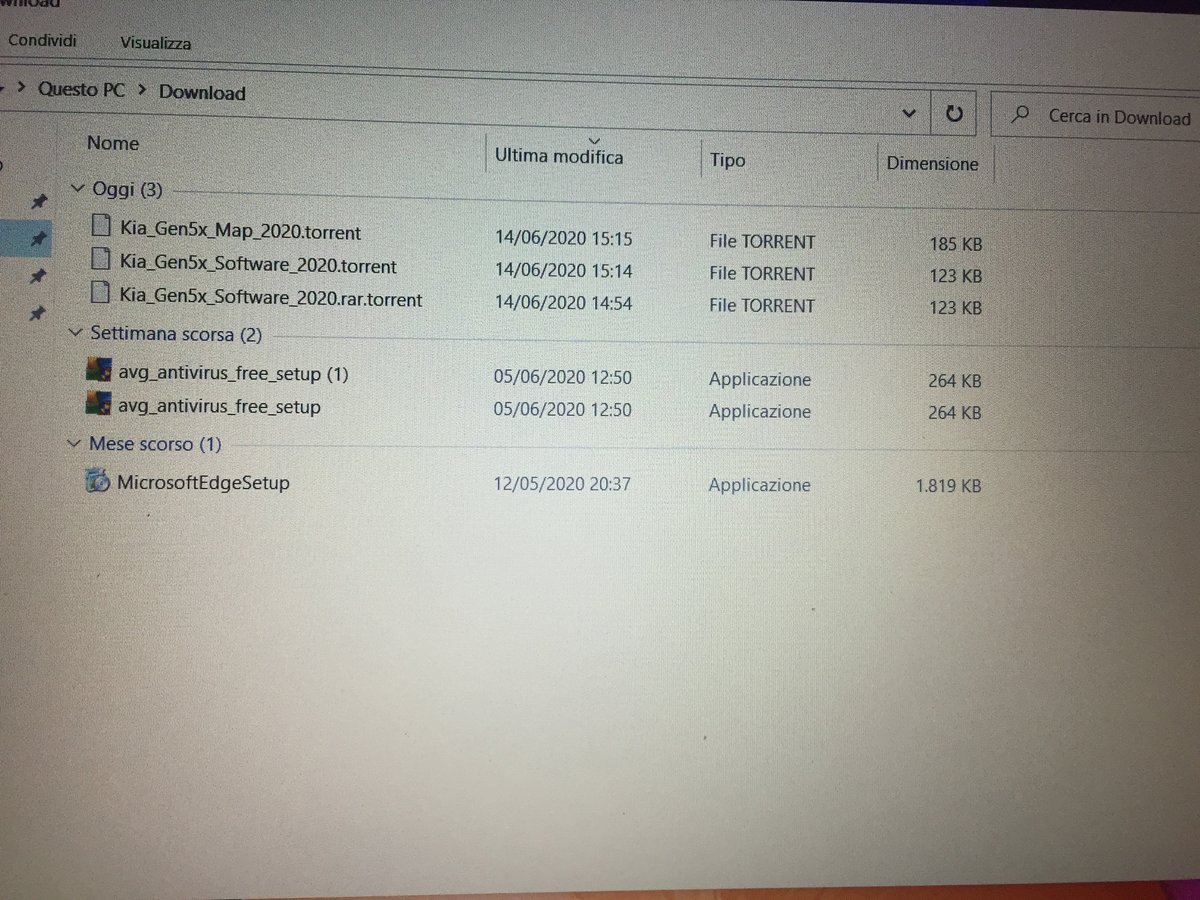Screen dimensions: 1200x900
Task: Select Download in the address path
Action: pos(202,92)
